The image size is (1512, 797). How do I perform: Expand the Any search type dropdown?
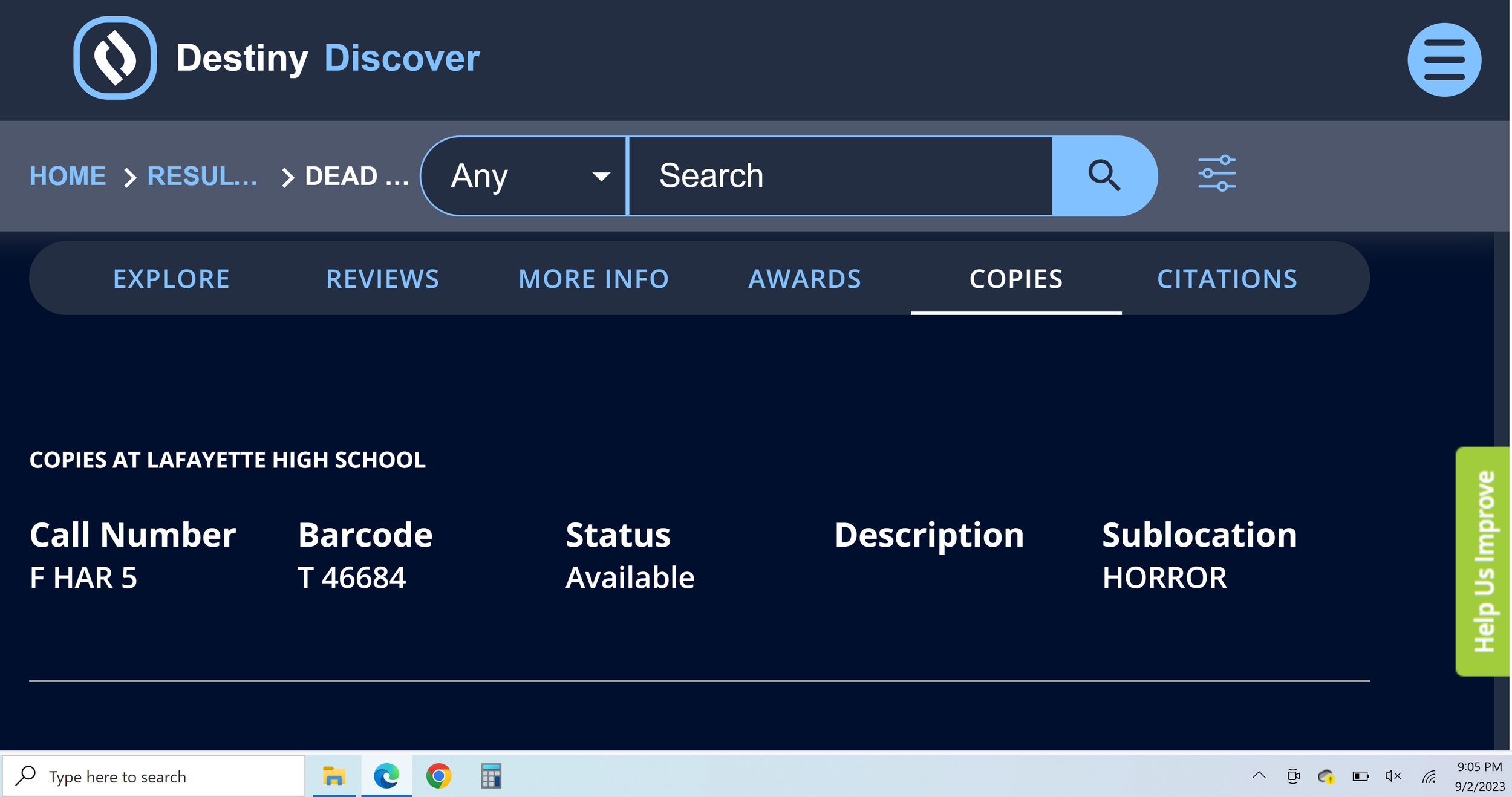click(x=524, y=176)
